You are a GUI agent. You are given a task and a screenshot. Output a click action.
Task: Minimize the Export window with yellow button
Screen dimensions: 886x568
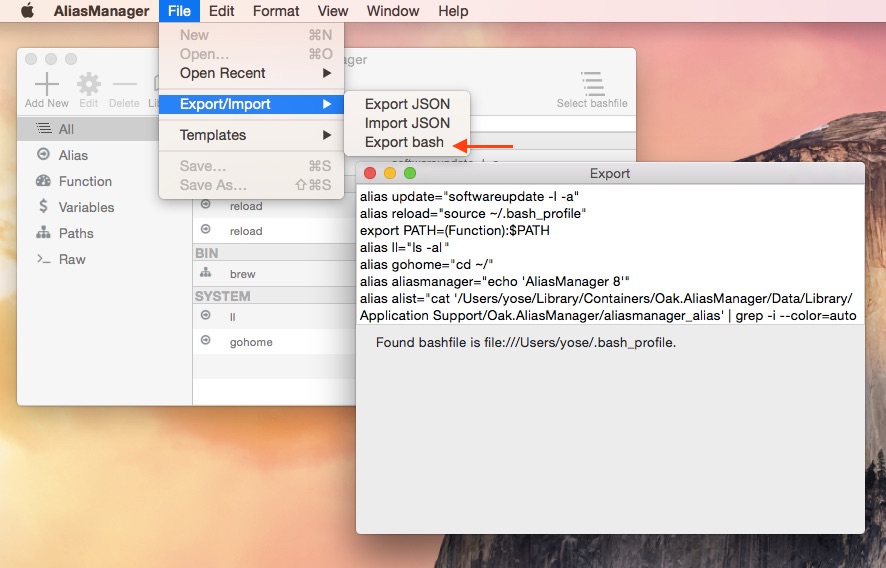point(390,173)
